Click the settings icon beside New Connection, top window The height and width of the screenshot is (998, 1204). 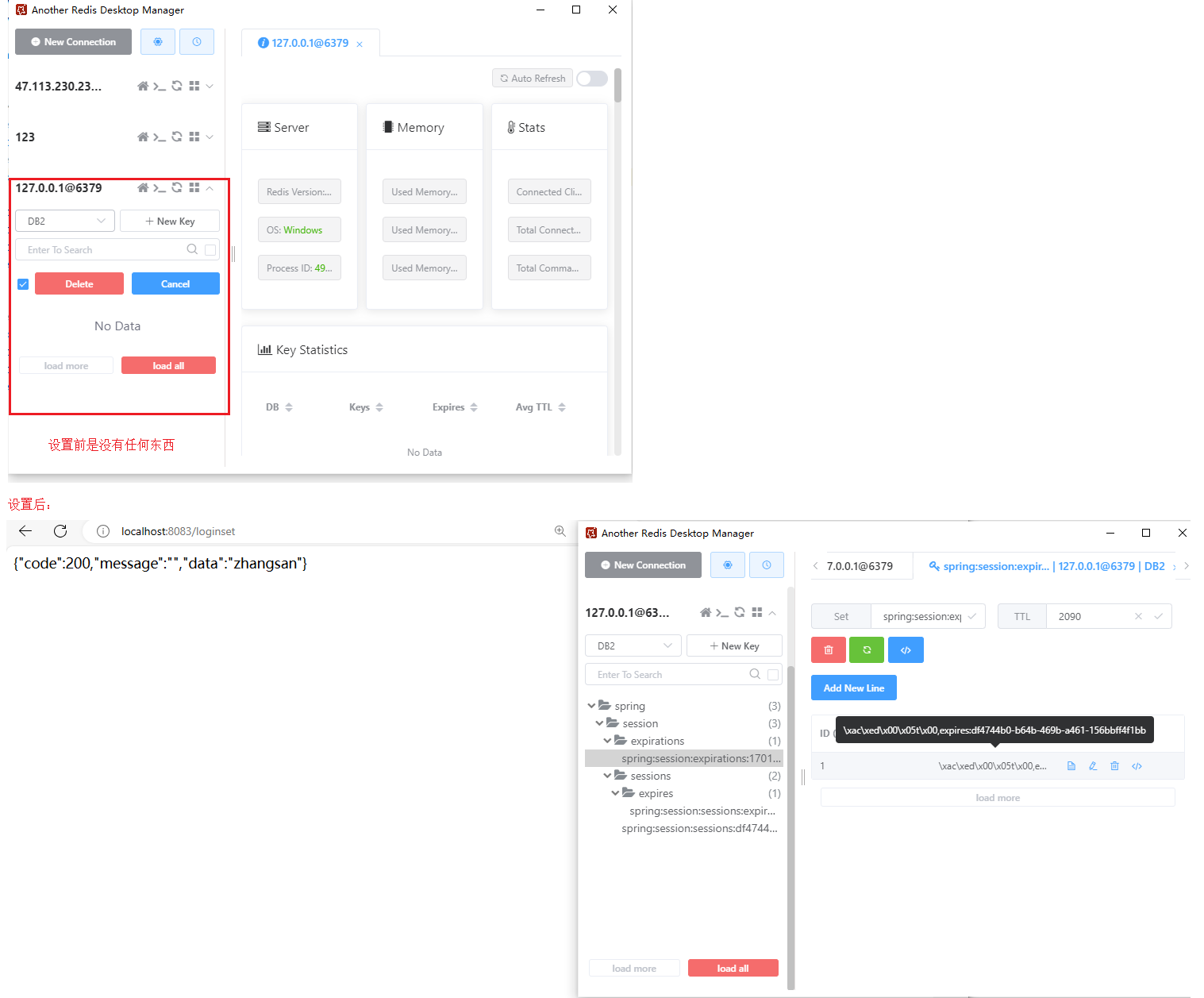pos(158,42)
